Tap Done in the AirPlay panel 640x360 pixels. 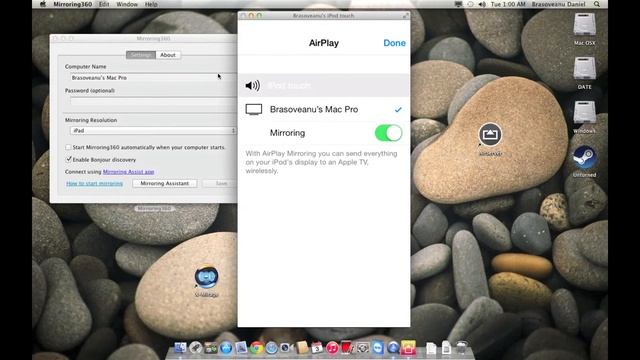tap(394, 43)
